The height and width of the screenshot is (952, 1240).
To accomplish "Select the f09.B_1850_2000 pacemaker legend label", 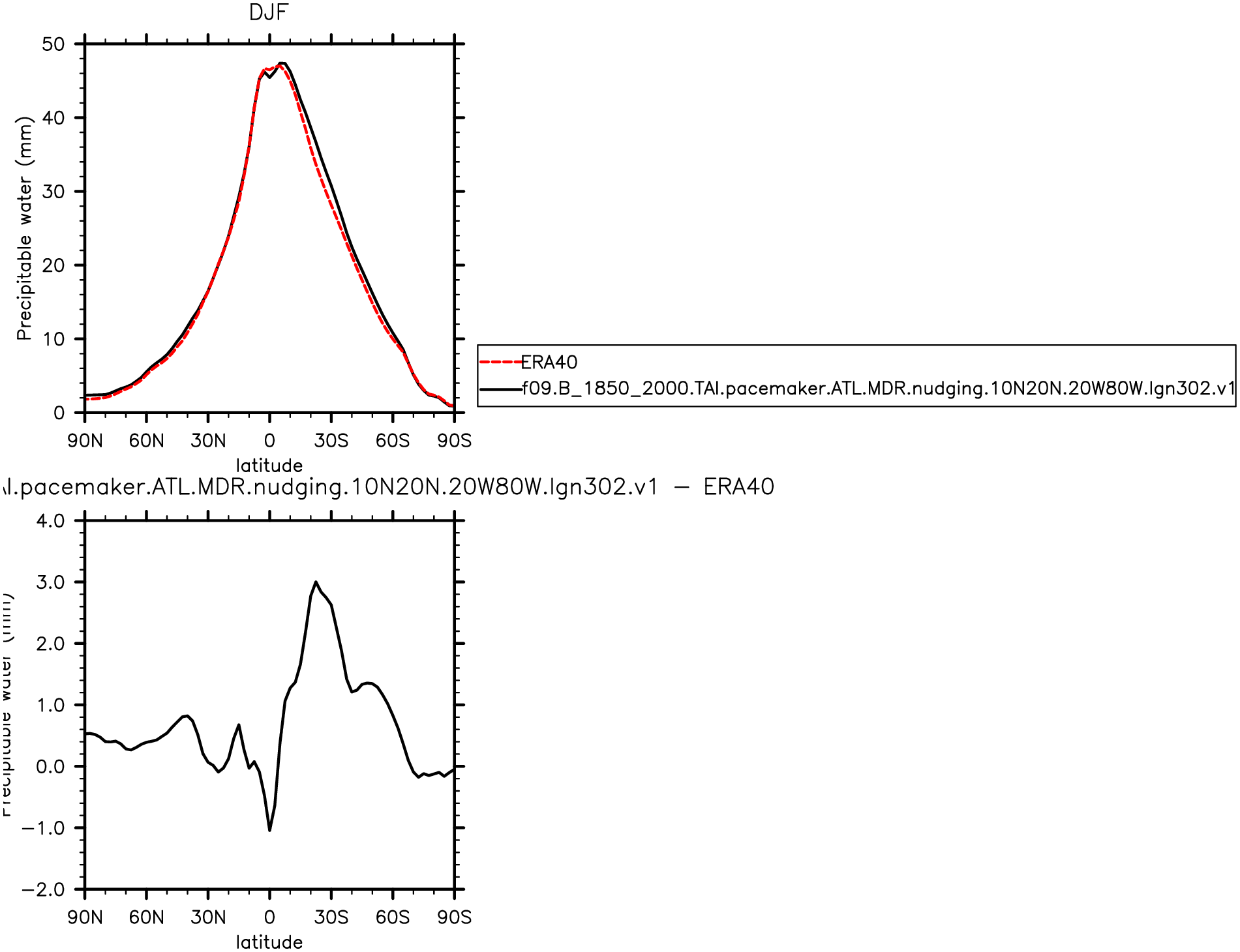I will pos(878,389).
